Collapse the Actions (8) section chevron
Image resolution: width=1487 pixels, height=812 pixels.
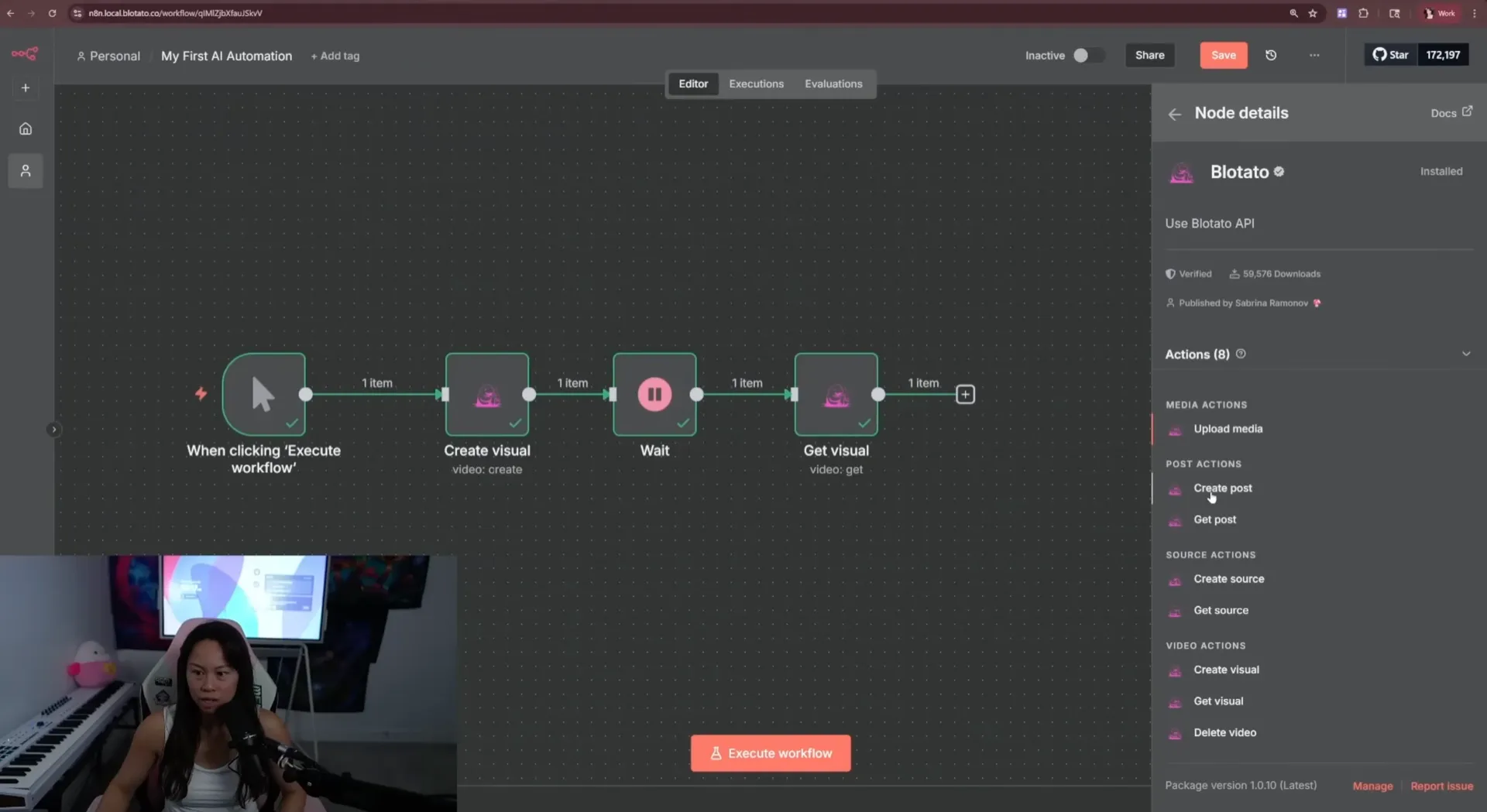tap(1465, 354)
